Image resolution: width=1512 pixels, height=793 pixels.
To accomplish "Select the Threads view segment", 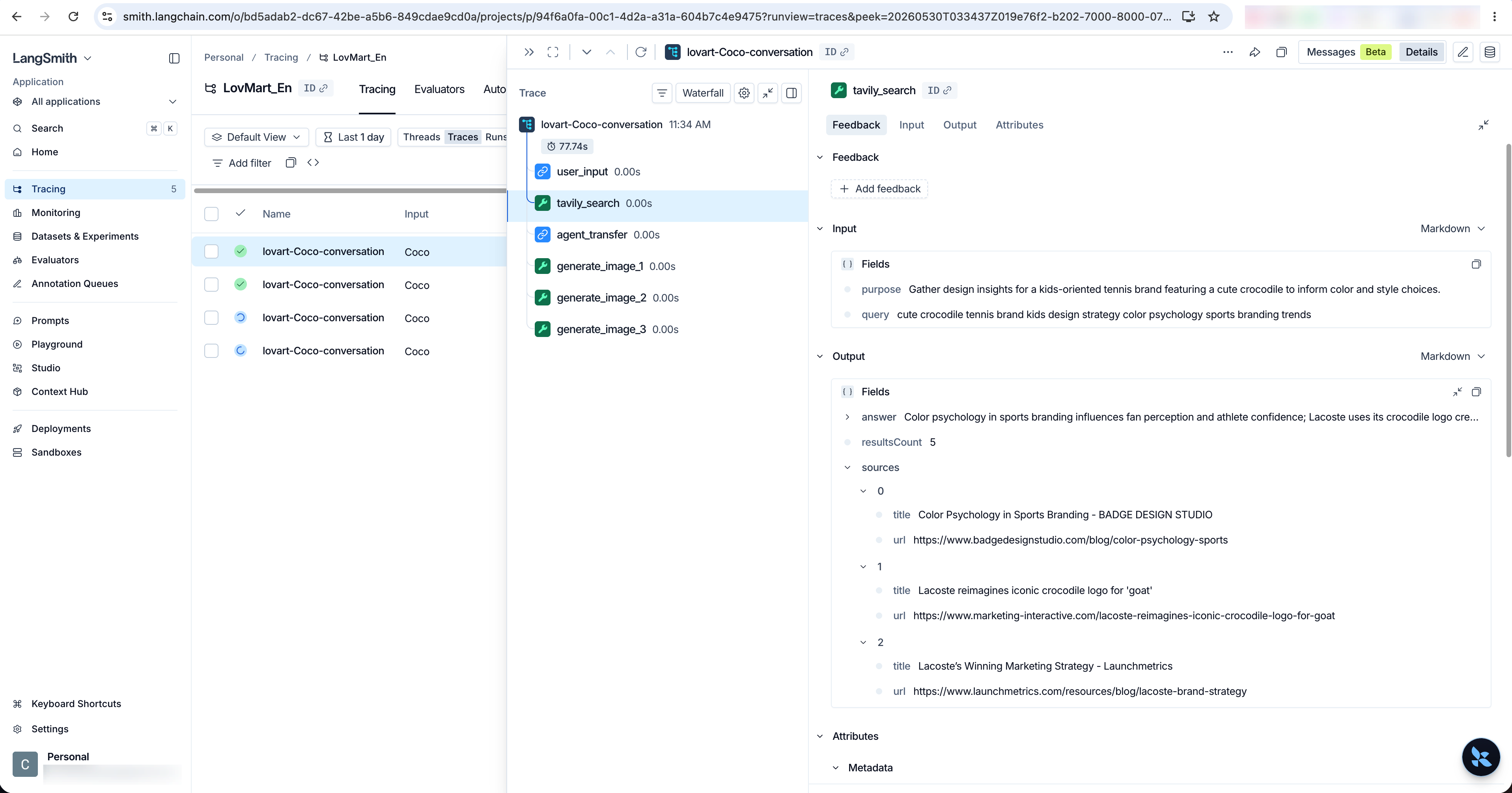I will [x=422, y=137].
